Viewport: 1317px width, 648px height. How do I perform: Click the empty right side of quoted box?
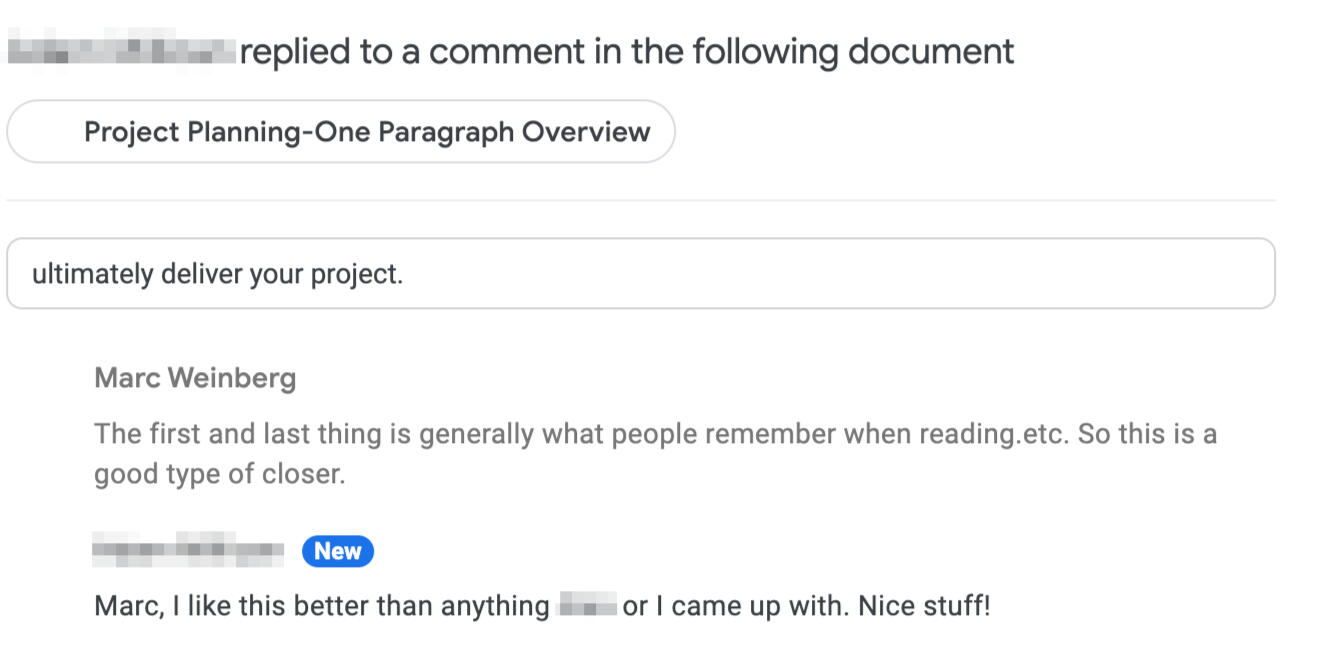900,274
